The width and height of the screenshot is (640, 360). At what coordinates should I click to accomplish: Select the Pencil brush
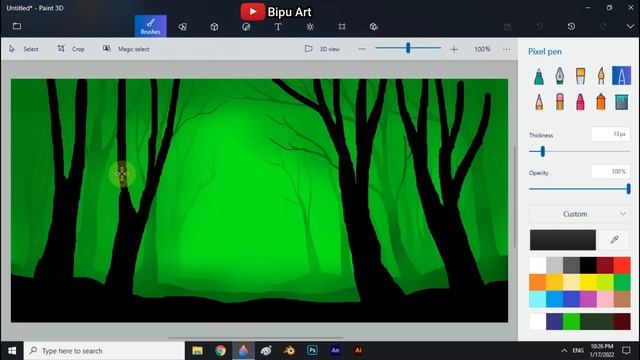pos(539,102)
